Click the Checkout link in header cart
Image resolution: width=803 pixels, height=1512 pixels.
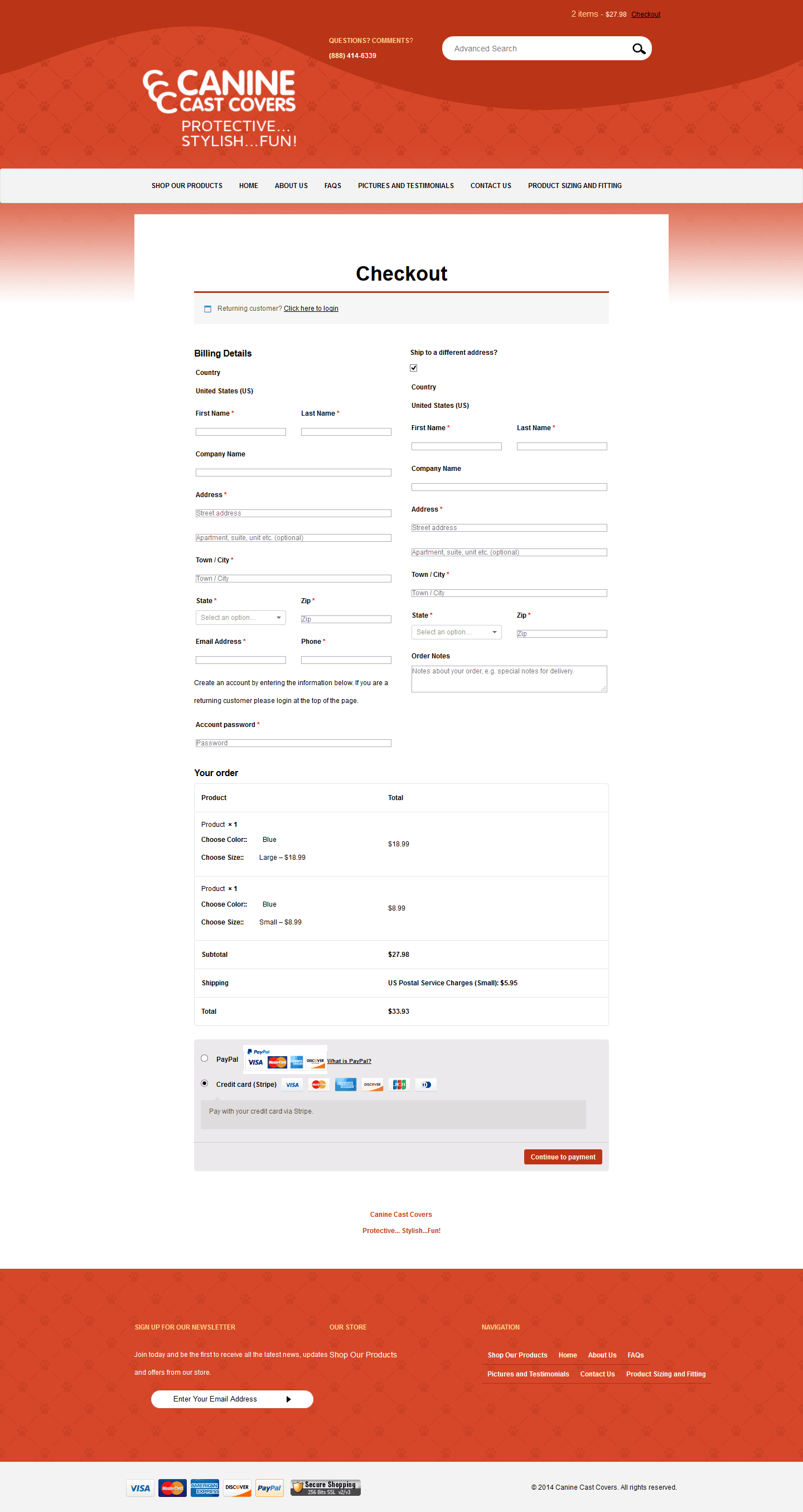tap(646, 15)
